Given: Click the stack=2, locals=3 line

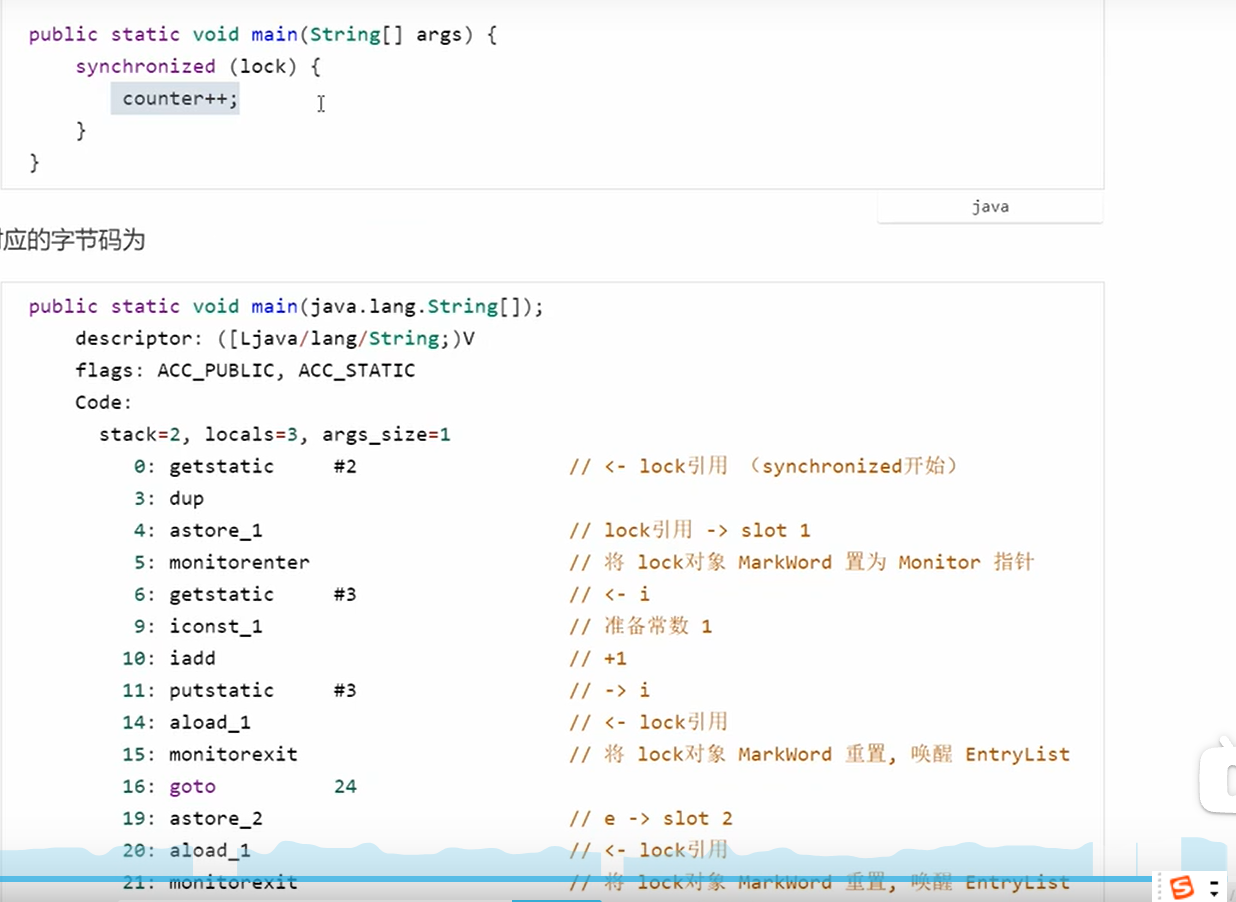Looking at the screenshot, I should point(274,434).
